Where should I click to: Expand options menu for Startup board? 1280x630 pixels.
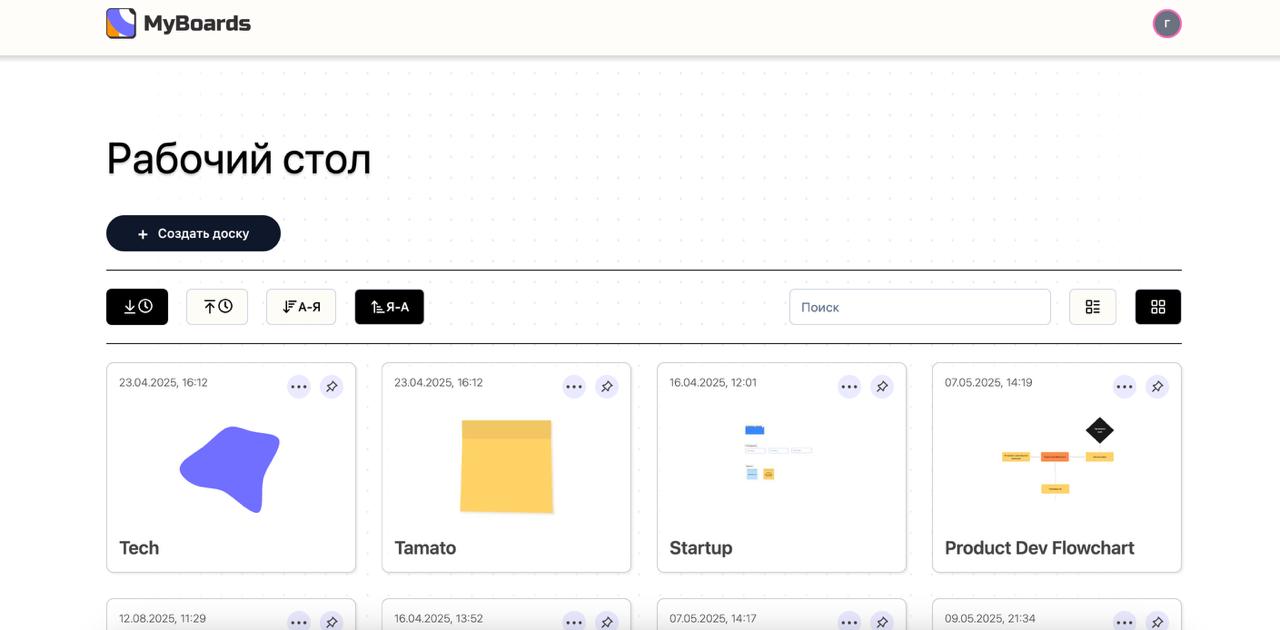point(849,386)
